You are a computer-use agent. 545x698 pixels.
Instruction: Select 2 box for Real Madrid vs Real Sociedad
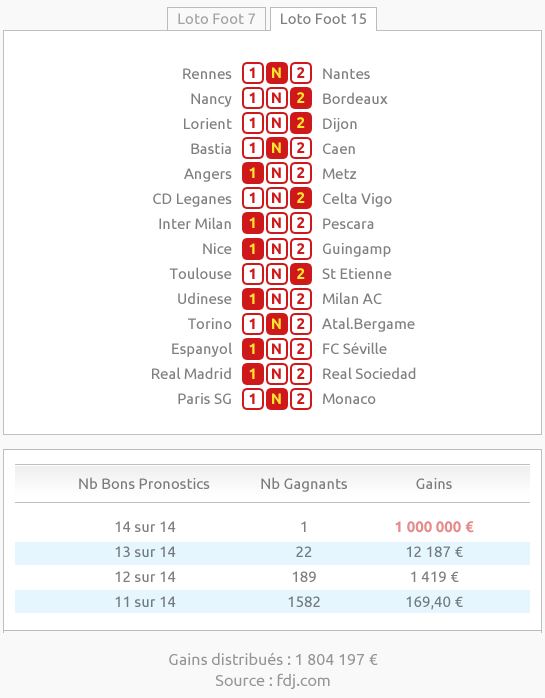click(x=301, y=373)
